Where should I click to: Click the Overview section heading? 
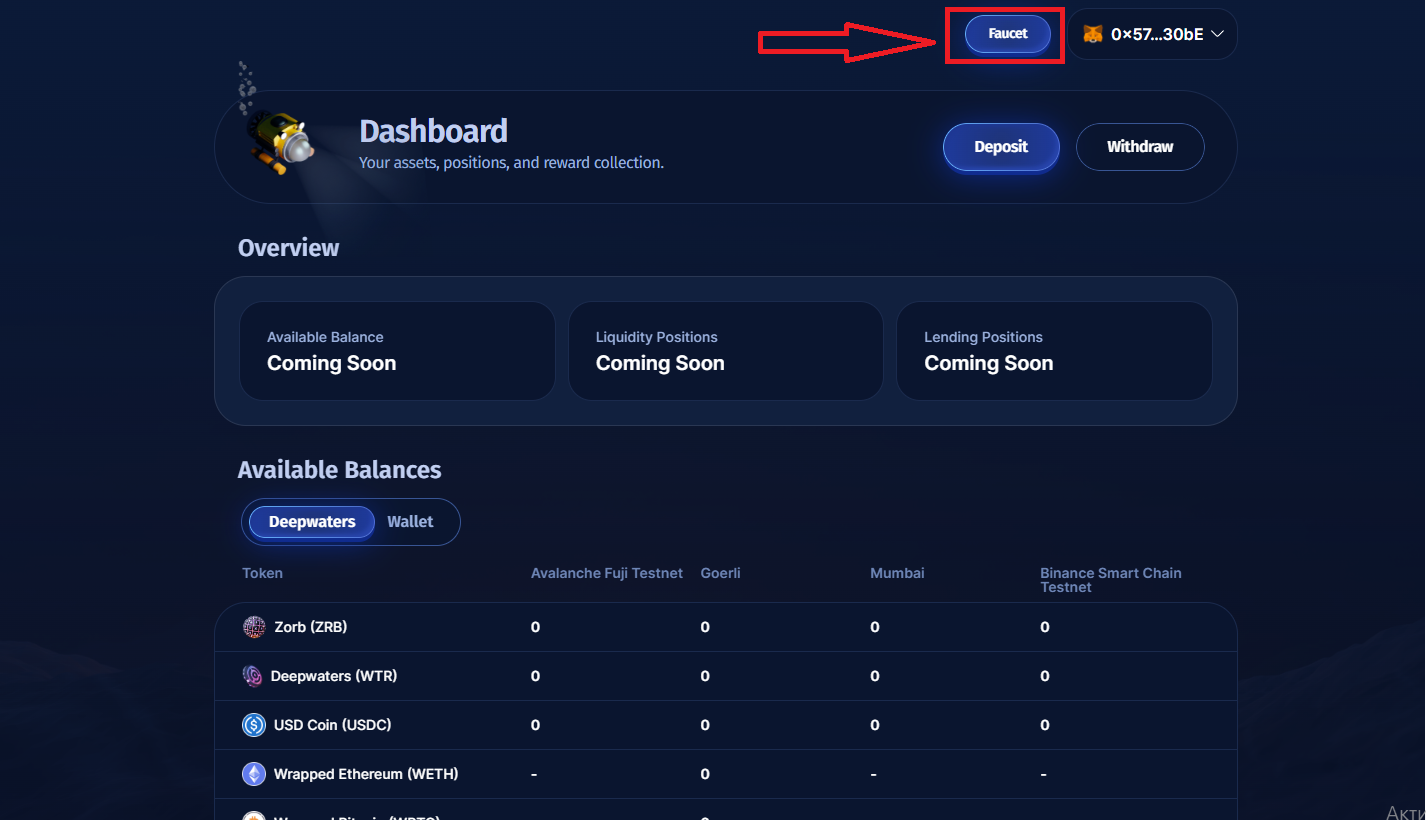point(288,248)
